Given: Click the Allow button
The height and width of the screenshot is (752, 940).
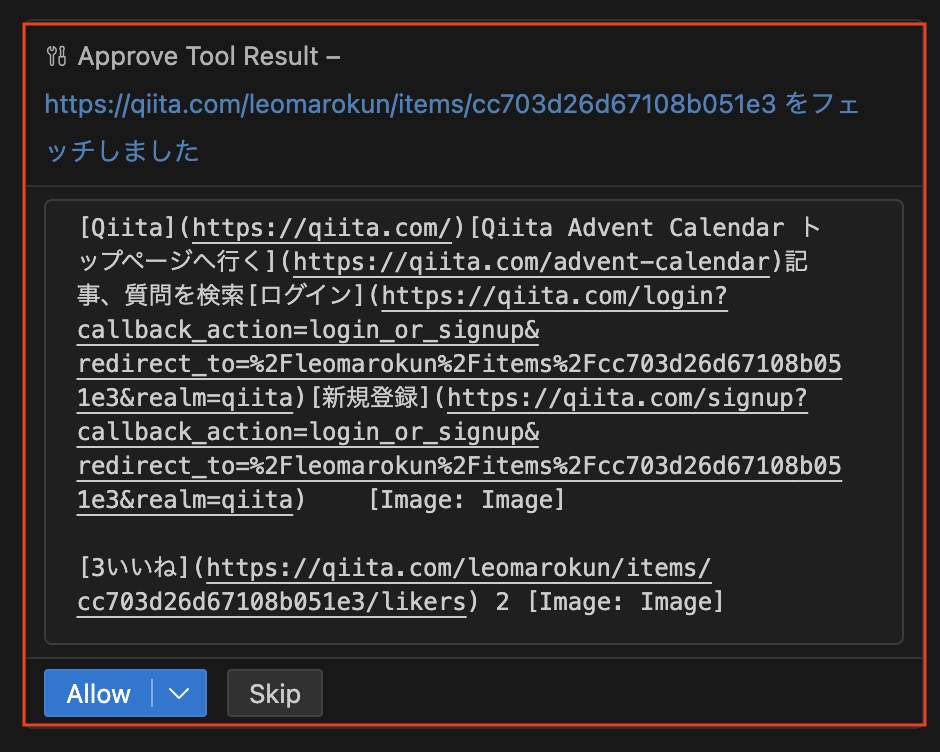Looking at the screenshot, I should (98, 693).
